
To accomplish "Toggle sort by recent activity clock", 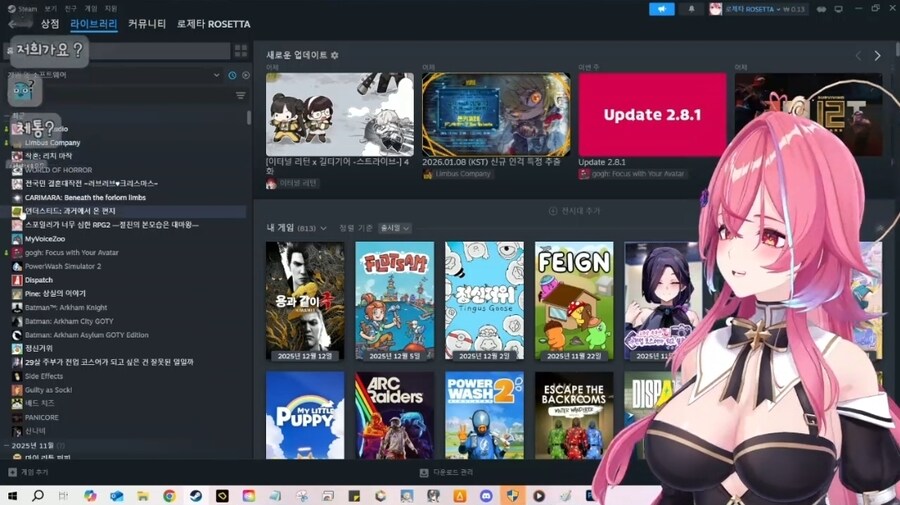I will click(232, 75).
